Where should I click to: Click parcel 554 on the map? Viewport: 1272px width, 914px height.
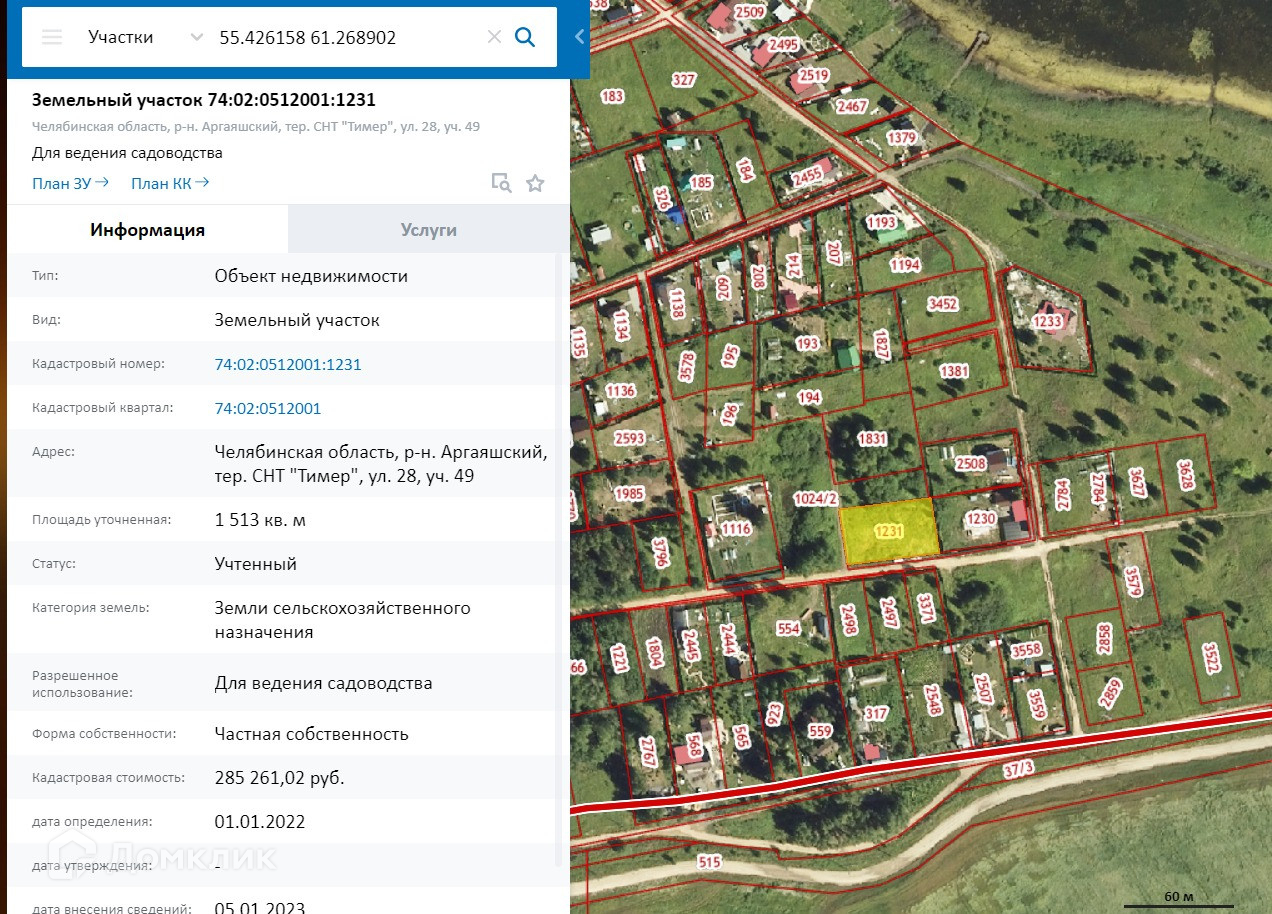tap(788, 628)
